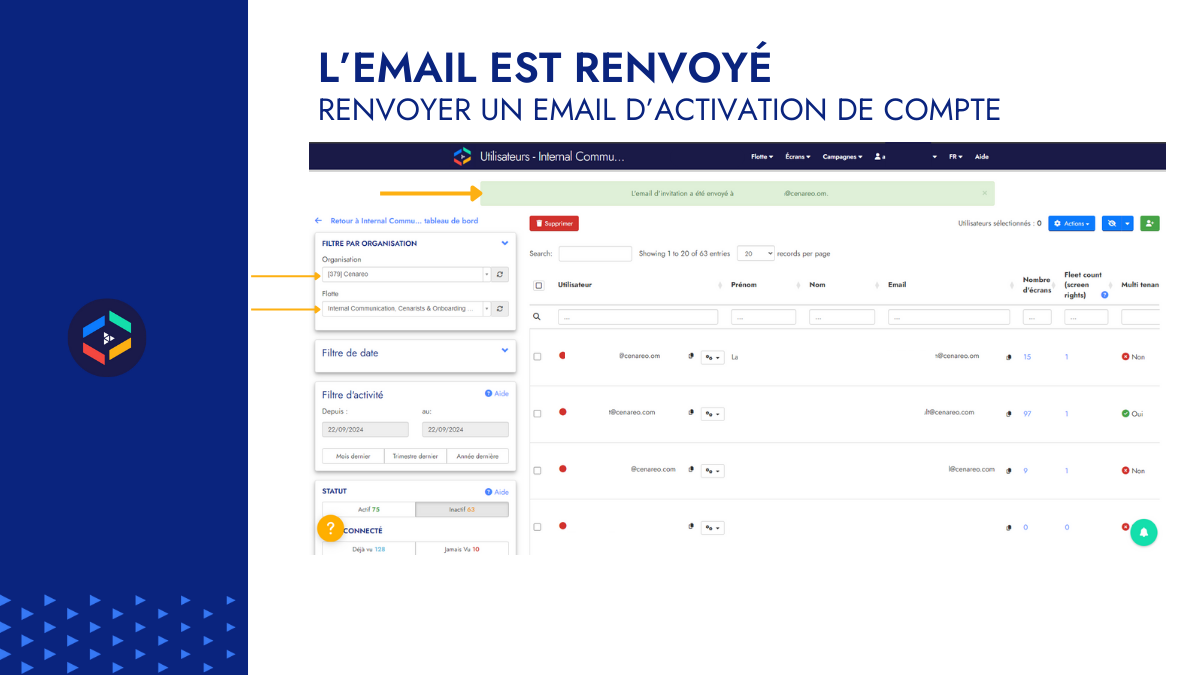Click the green add user button
This screenshot has width=1200, height=675.
click(1150, 224)
